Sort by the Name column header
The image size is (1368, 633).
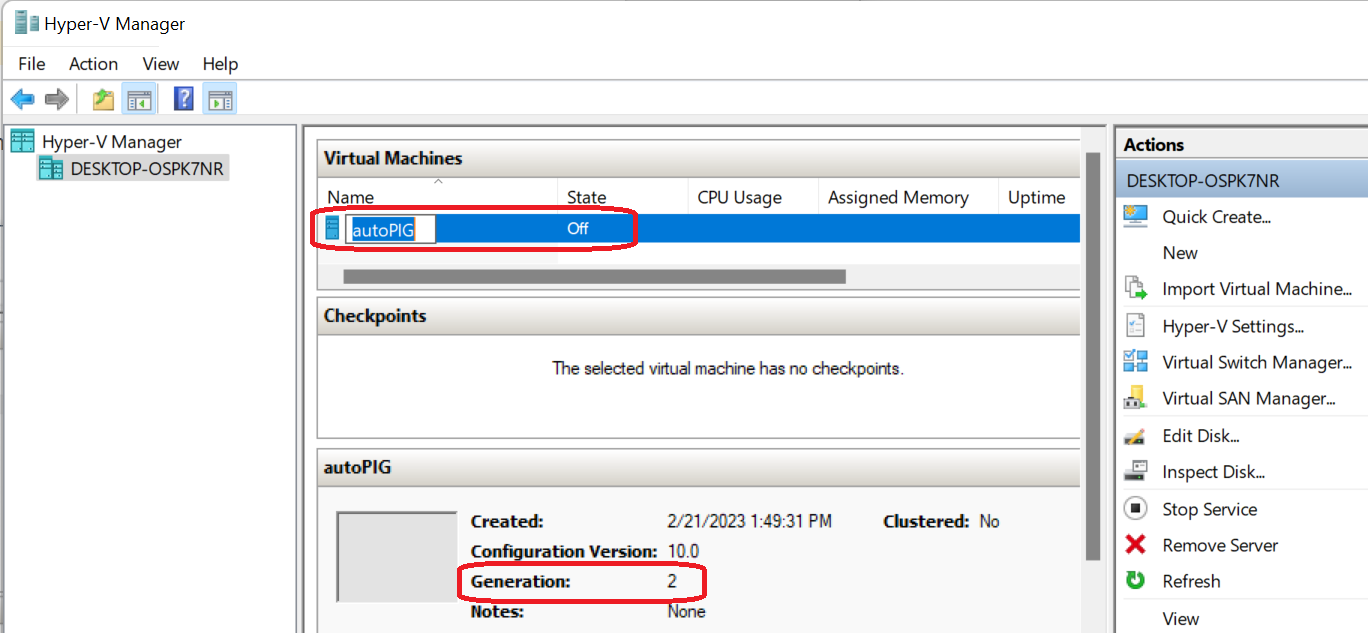click(x=437, y=197)
